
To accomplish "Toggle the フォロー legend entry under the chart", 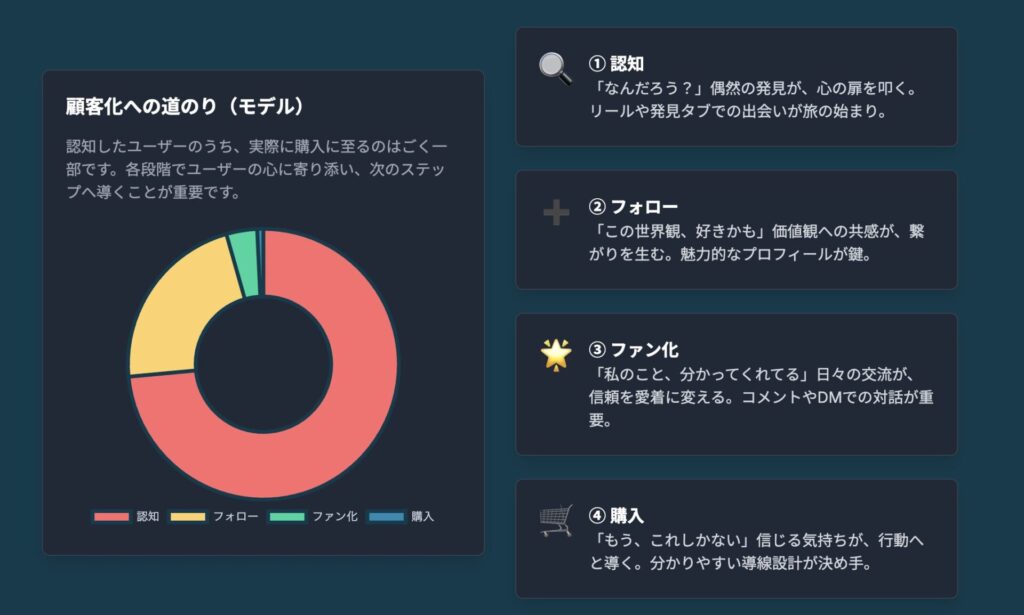I will point(214,516).
